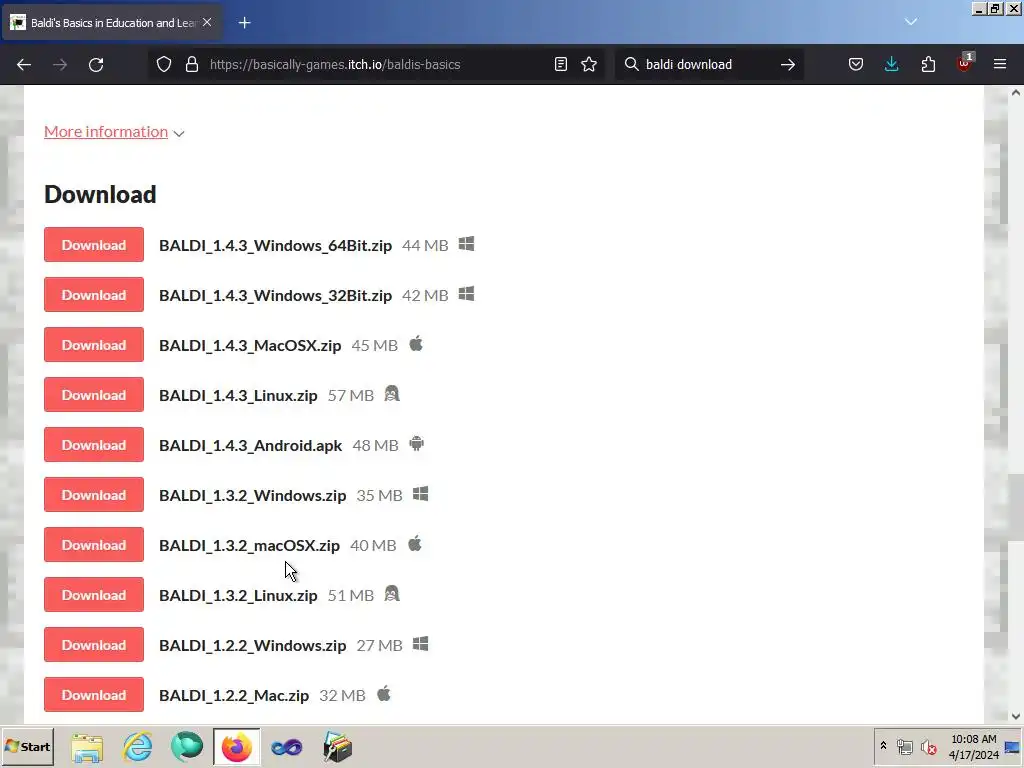
Task: Download BALDI_1.2.2_Windows.zip
Action: coord(94,645)
